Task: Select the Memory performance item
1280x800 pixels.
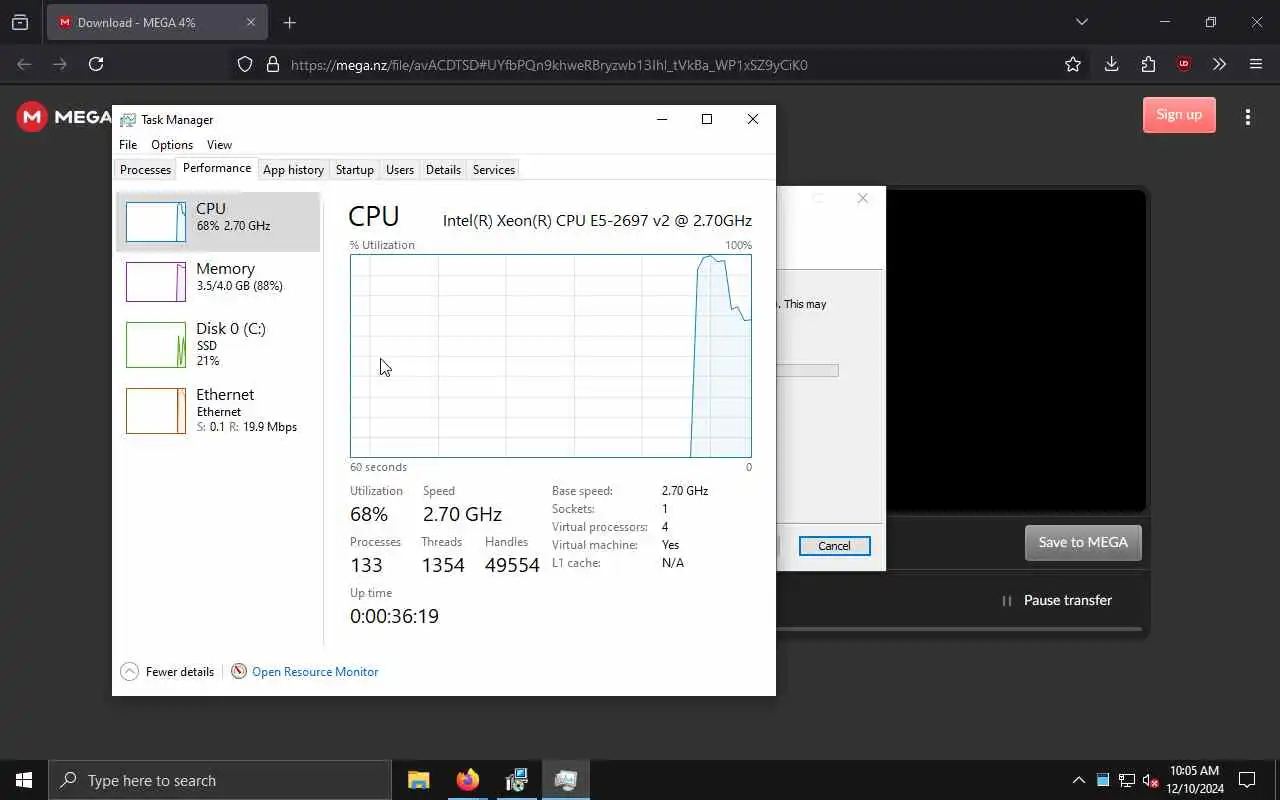Action: click(218, 282)
